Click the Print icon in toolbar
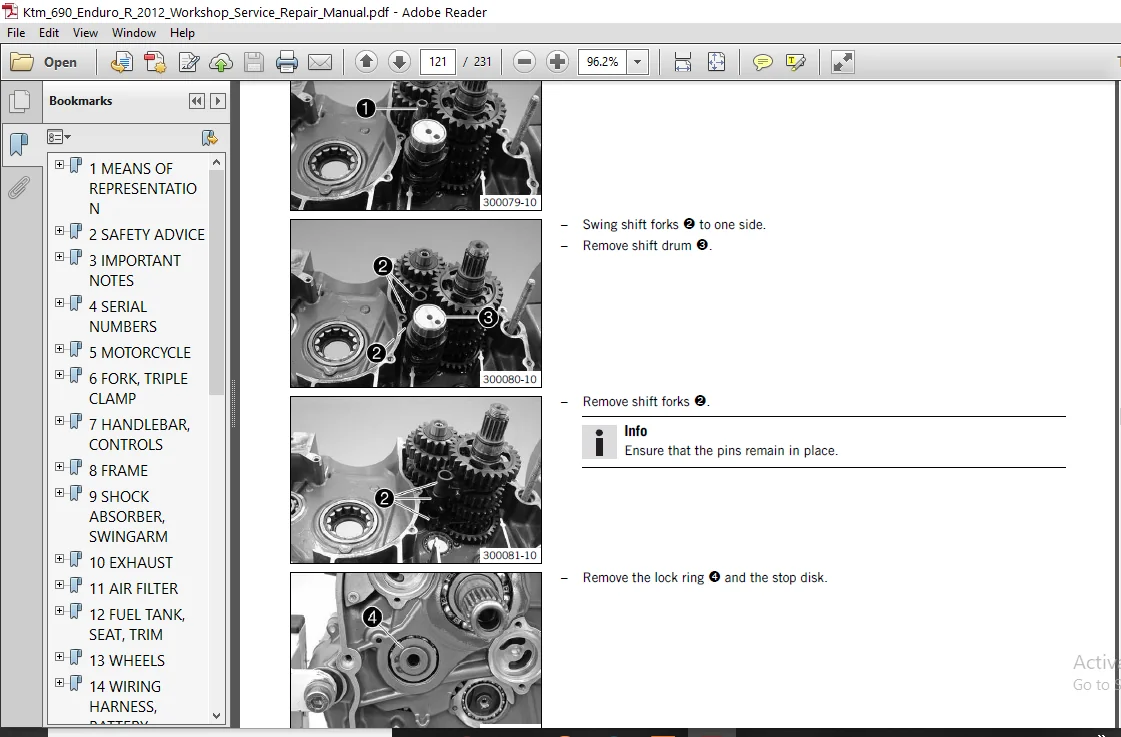 point(287,62)
